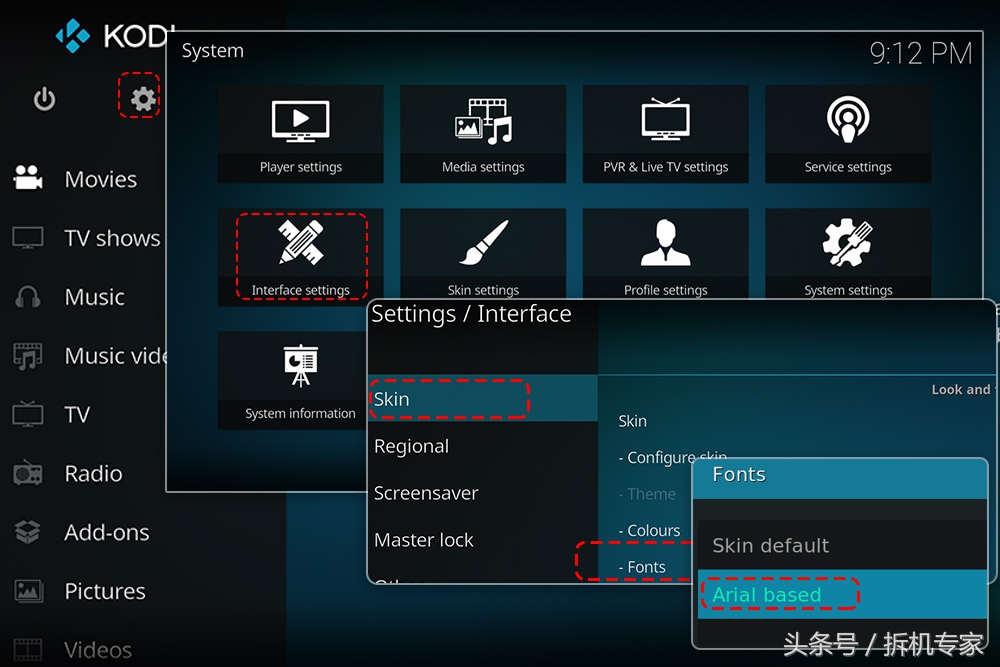This screenshot has height=667, width=1000.
Task: Click the Pictures icon
Action: point(28,591)
